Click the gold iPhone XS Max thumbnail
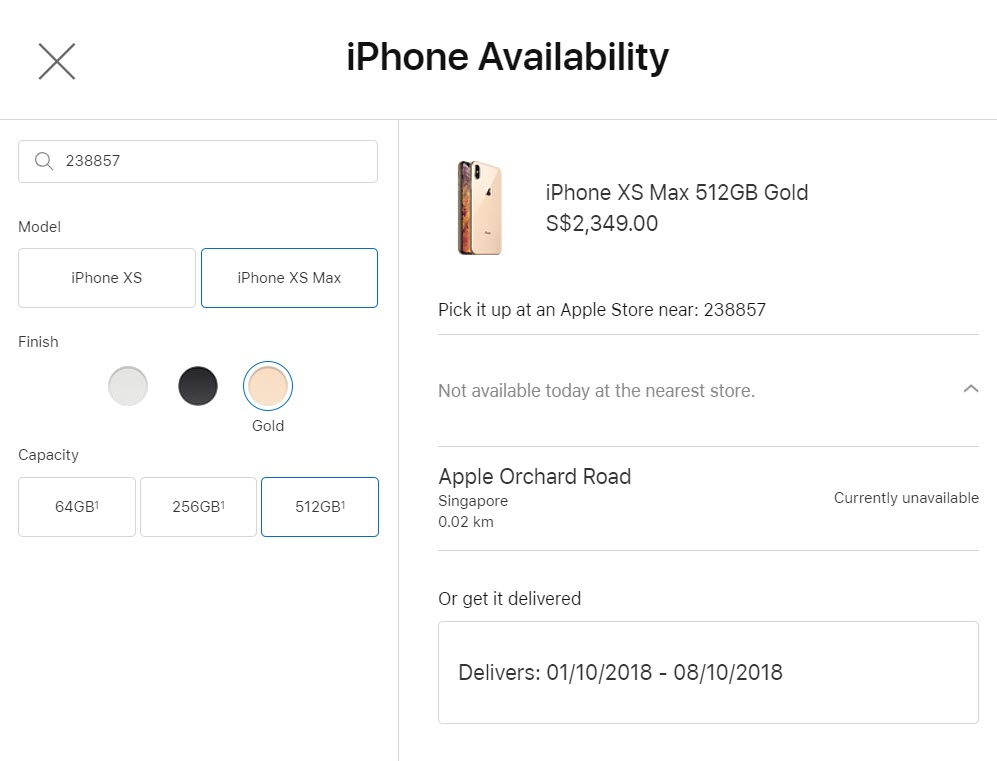 click(480, 208)
